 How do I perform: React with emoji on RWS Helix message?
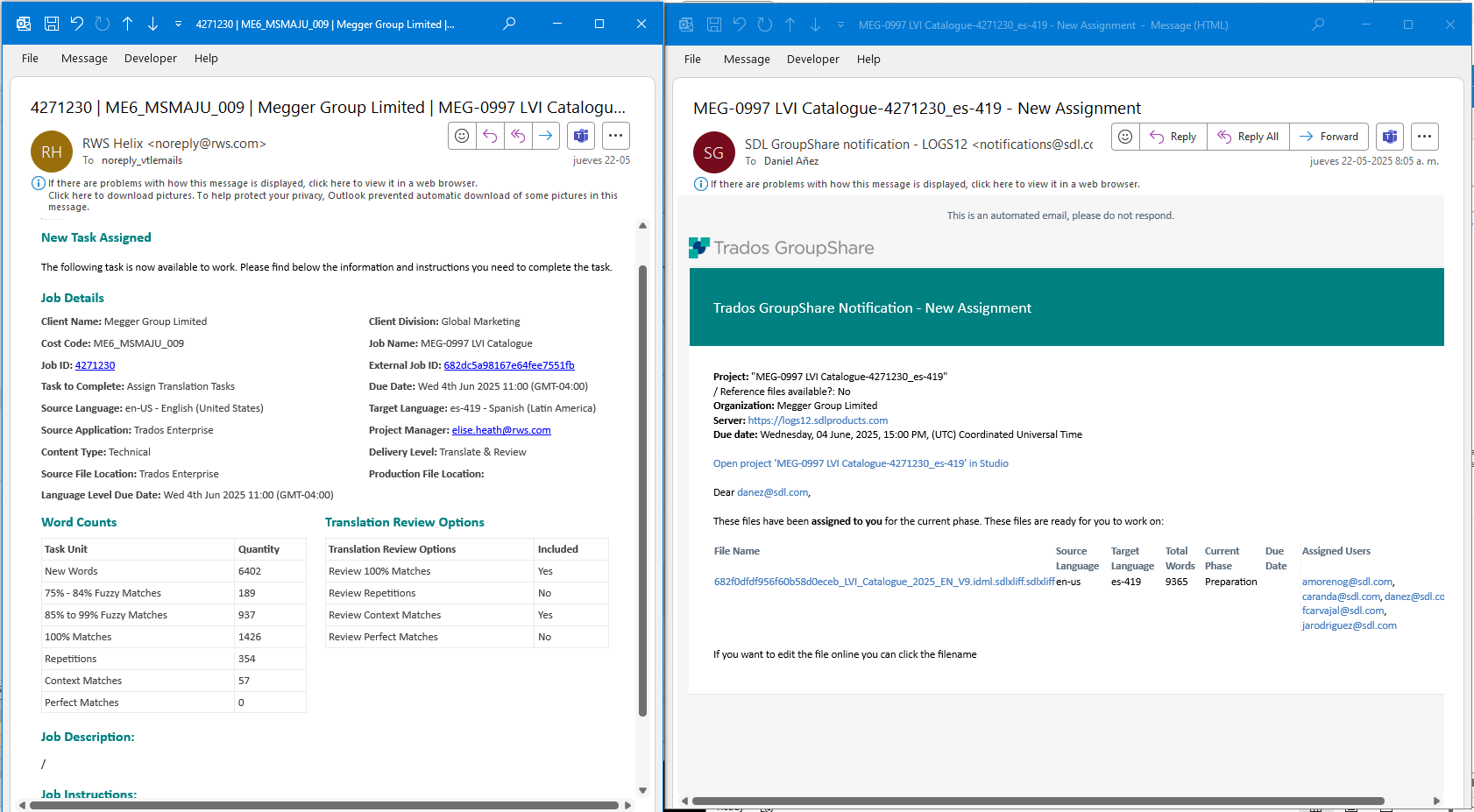pos(462,136)
